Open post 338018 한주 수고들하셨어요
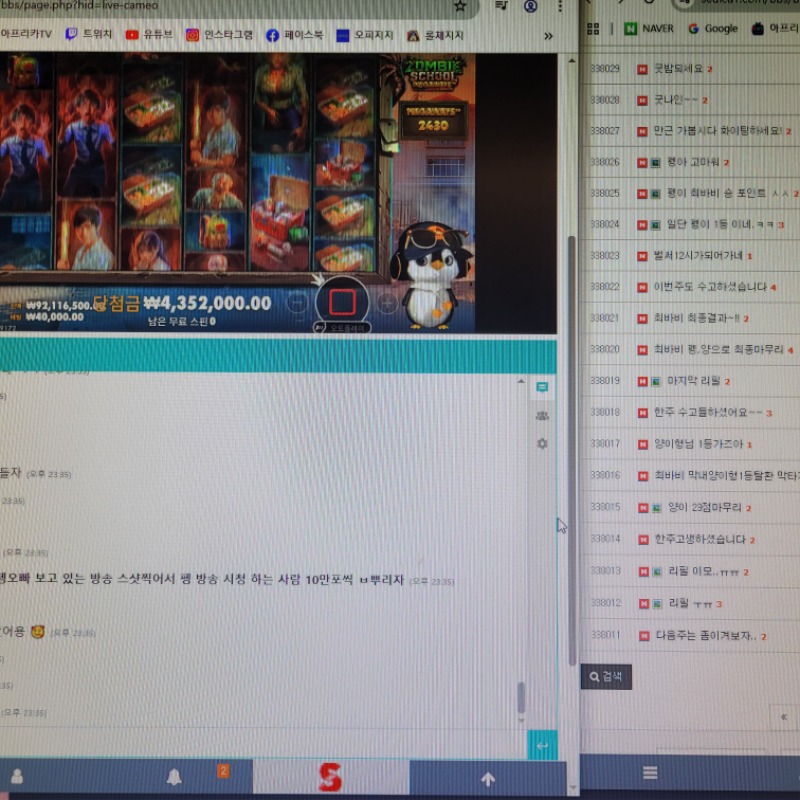This screenshot has height=800, width=800. click(708, 412)
